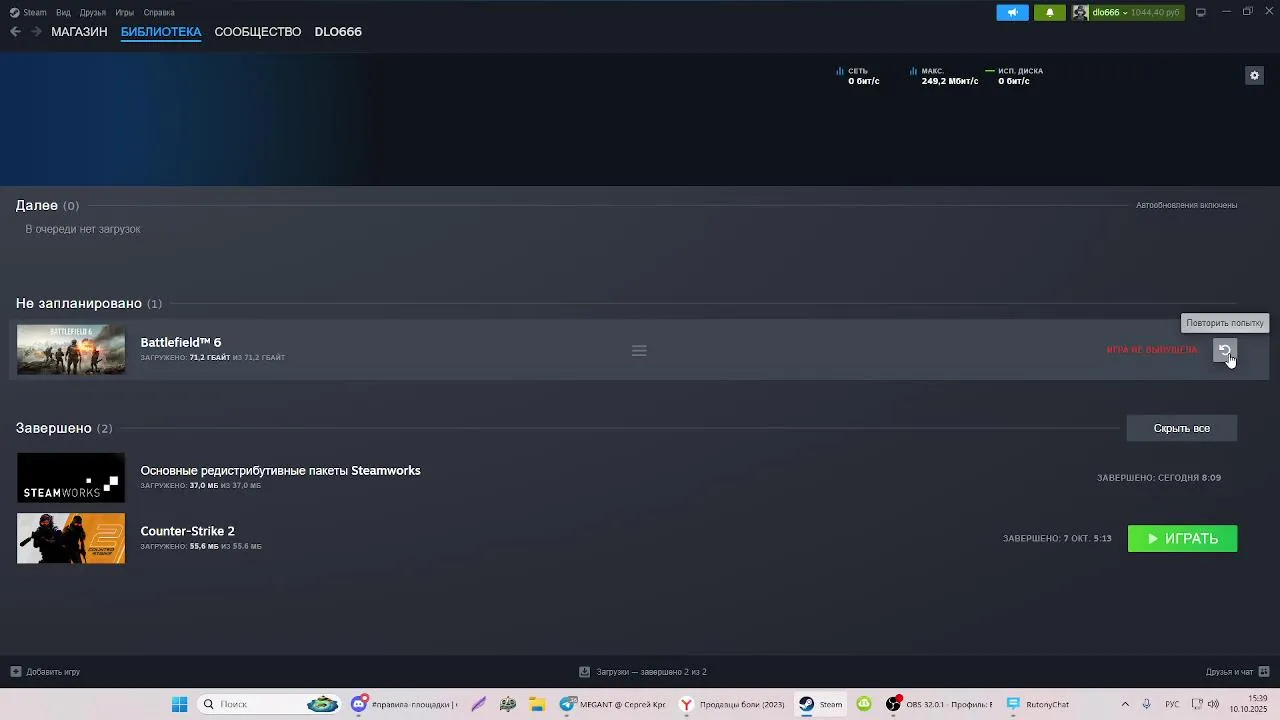Screen dimensions: 1280x720
Task: Go forward with the right arrow
Action: pos(37,32)
